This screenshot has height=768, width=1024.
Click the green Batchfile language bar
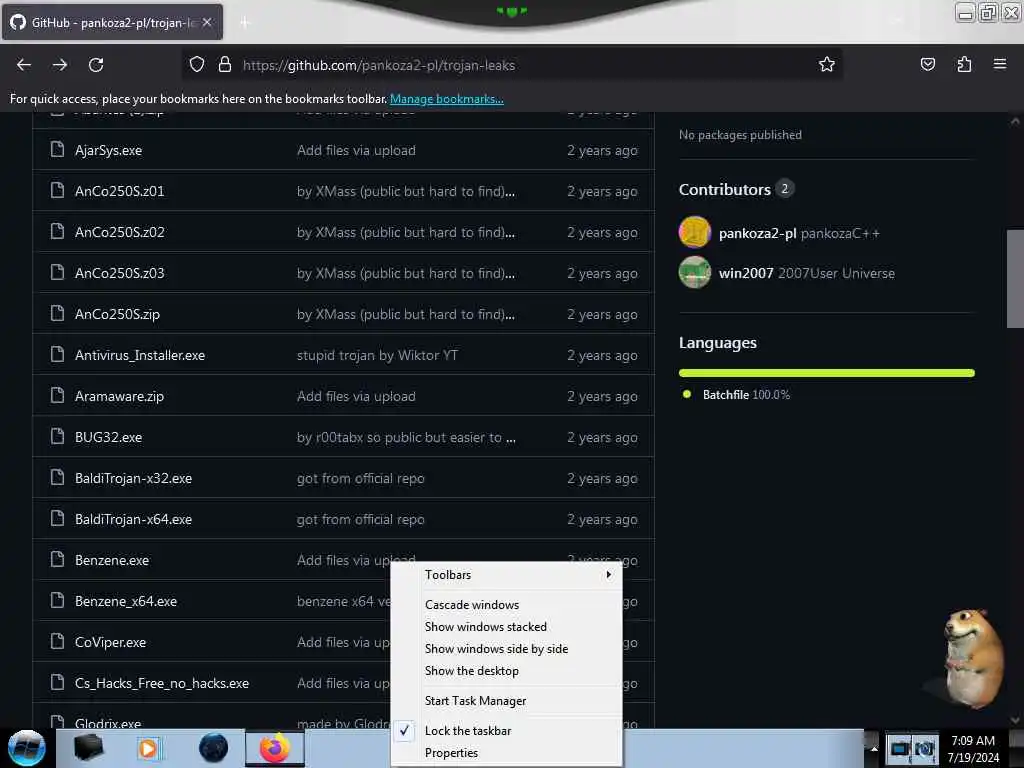[x=826, y=373]
